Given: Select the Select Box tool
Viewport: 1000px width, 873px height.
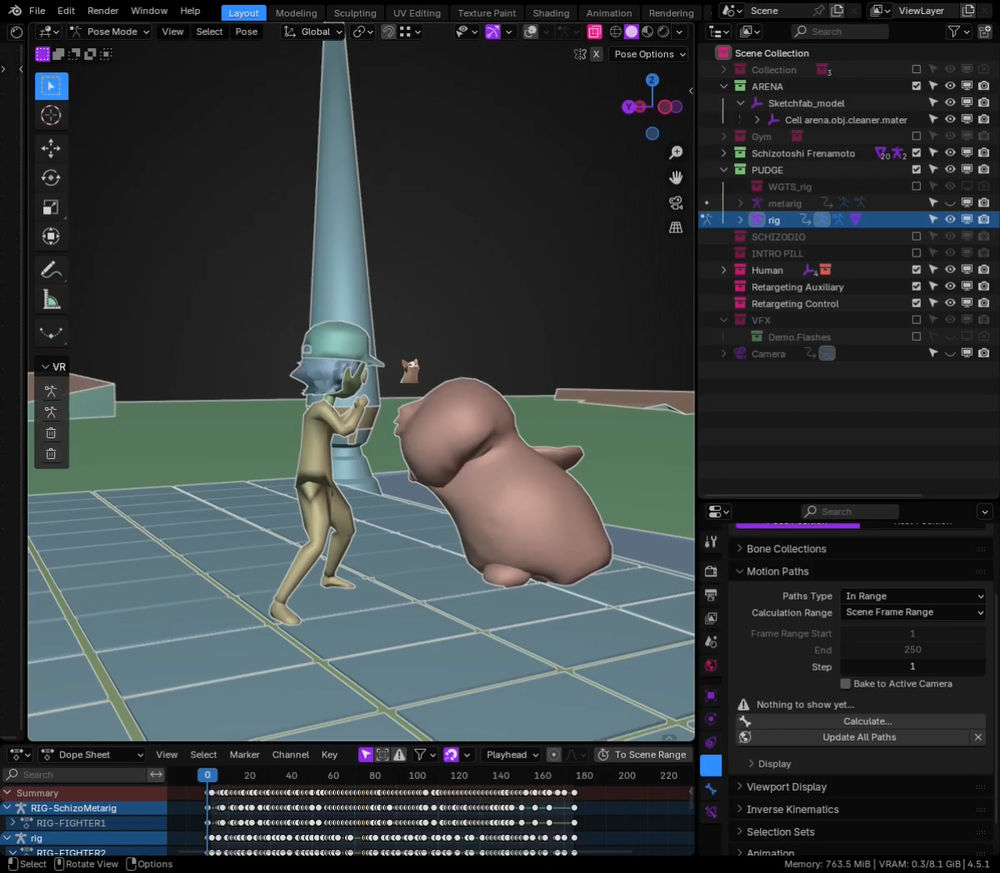Looking at the screenshot, I should 51,86.
